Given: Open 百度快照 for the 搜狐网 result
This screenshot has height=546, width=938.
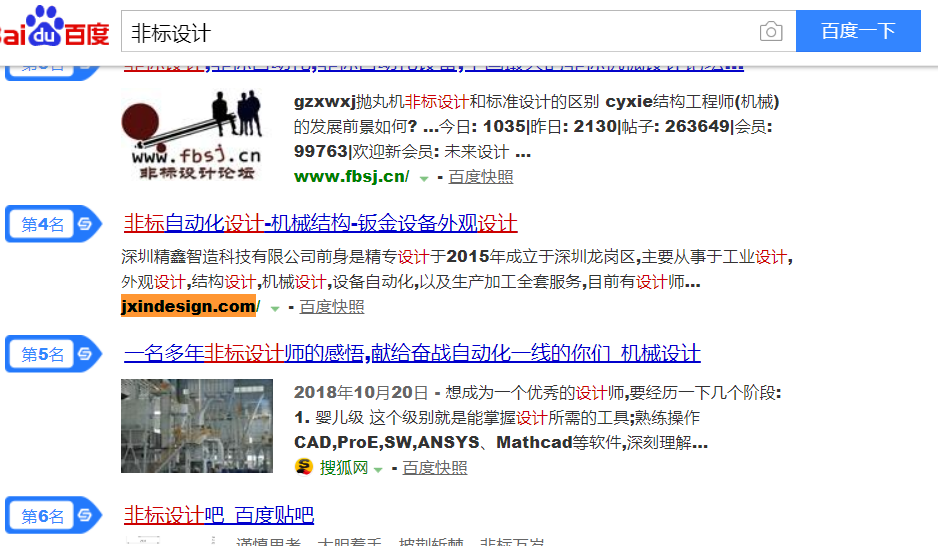Looking at the screenshot, I should click(435, 468).
